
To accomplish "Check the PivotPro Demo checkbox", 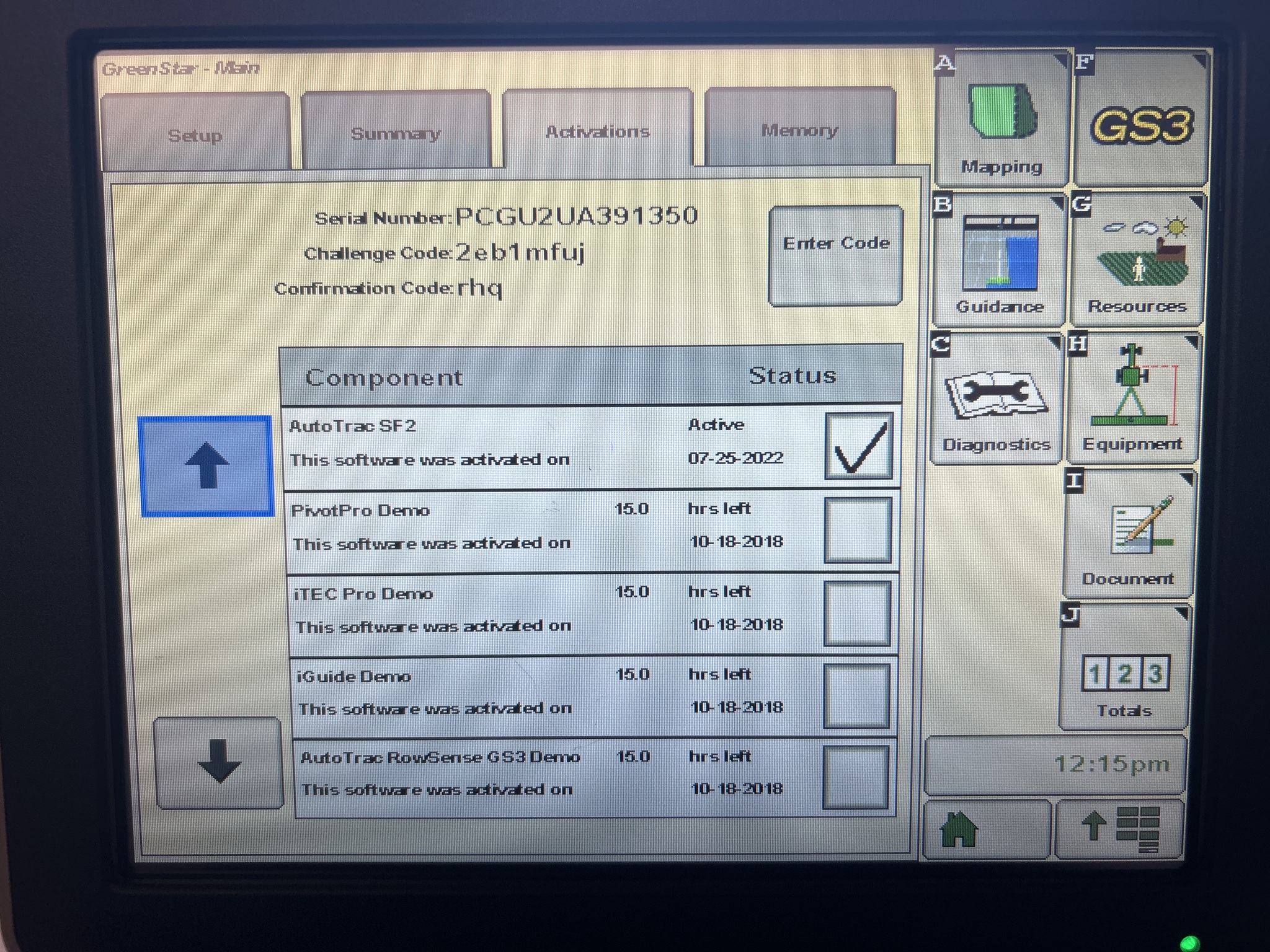I will click(858, 530).
